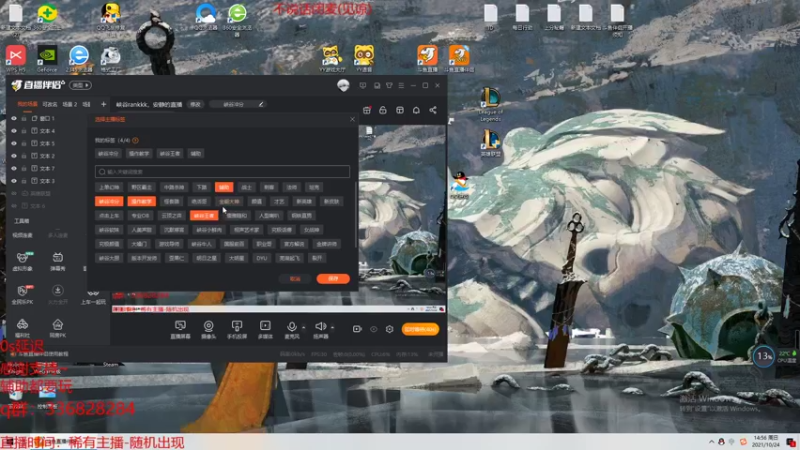This screenshot has width=800, height=450.
Task: Open the GeForce desktop icon
Action: point(47,59)
